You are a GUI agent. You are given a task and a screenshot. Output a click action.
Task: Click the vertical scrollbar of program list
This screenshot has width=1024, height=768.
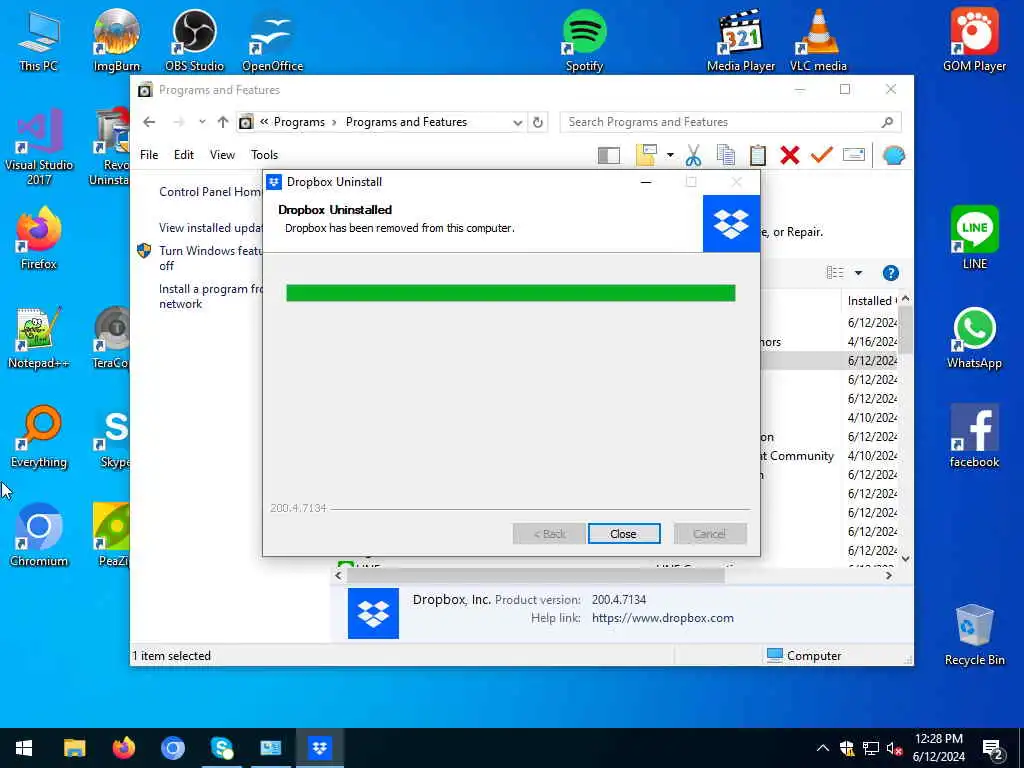[x=905, y=330]
